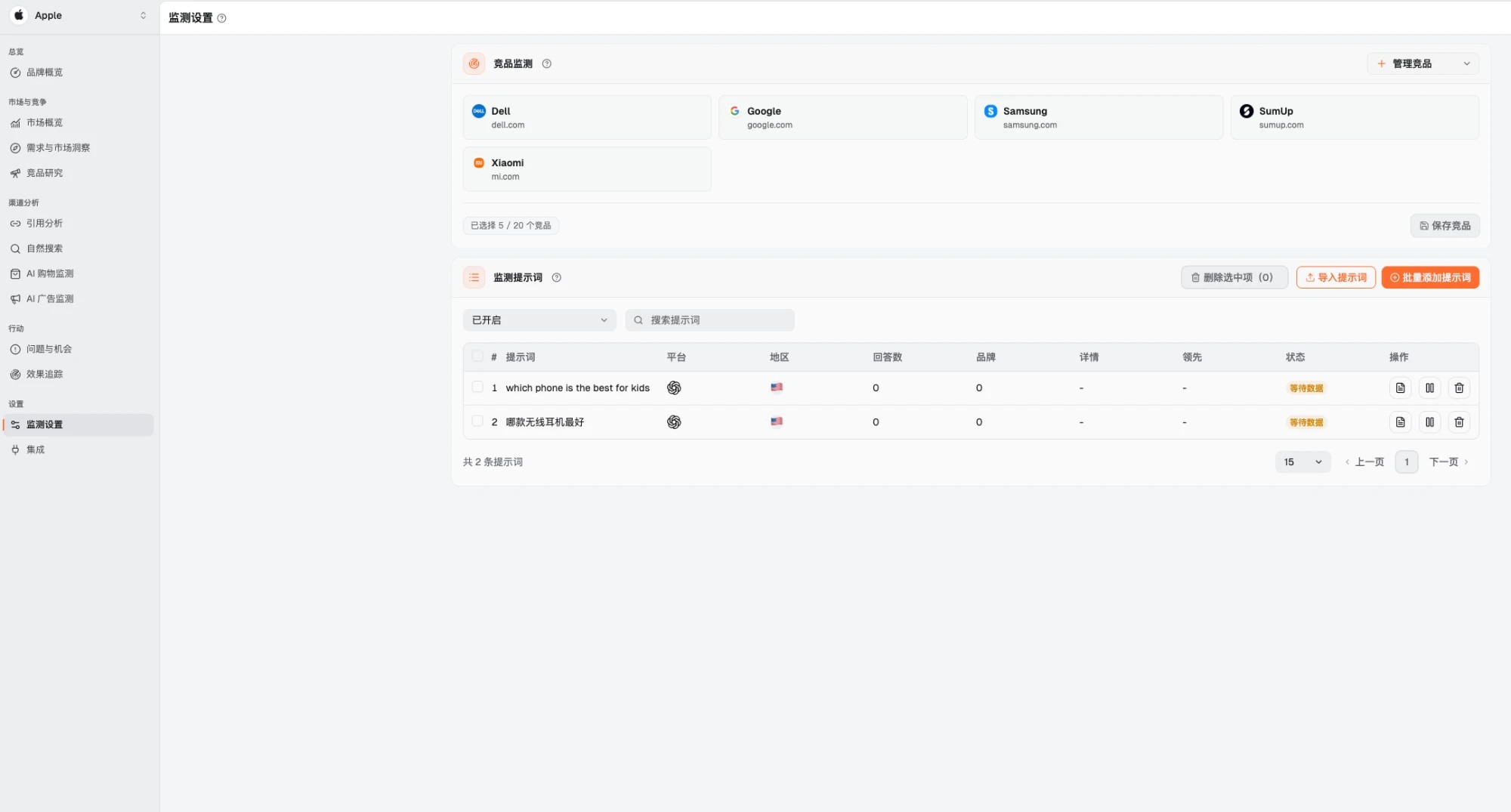
Task: Check the box for 哪款无线耳机最好 row
Action: coord(477,421)
